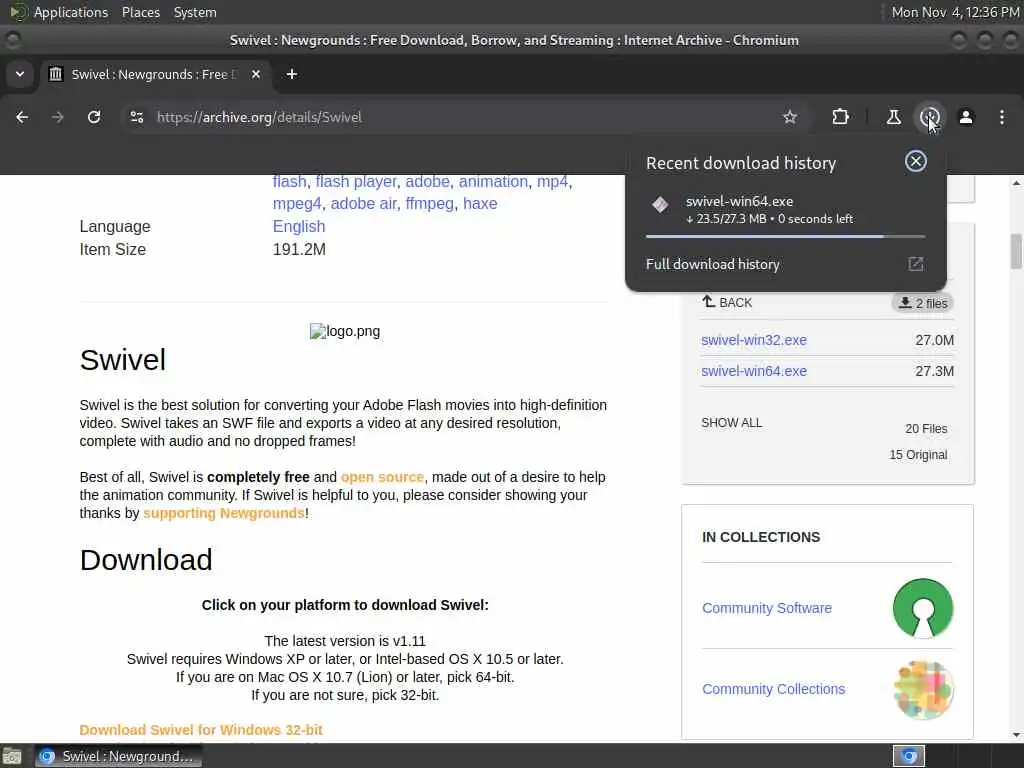Open the System menu
The width and height of the screenshot is (1024, 768).
pos(195,12)
